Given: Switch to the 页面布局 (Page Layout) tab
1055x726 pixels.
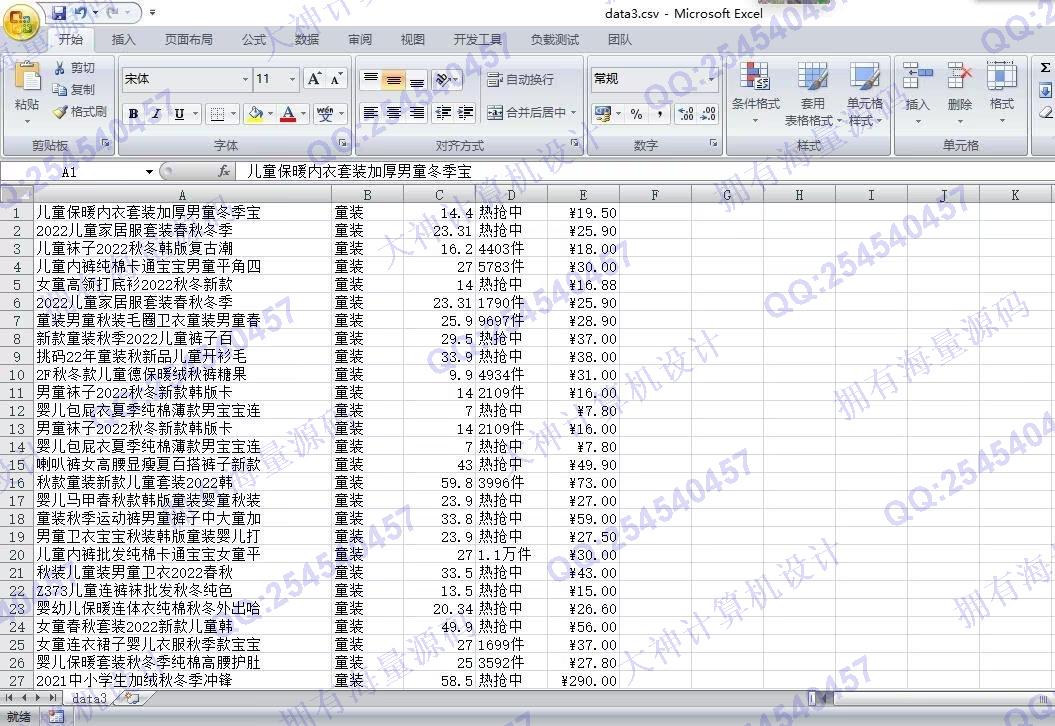Looking at the screenshot, I should 189,40.
